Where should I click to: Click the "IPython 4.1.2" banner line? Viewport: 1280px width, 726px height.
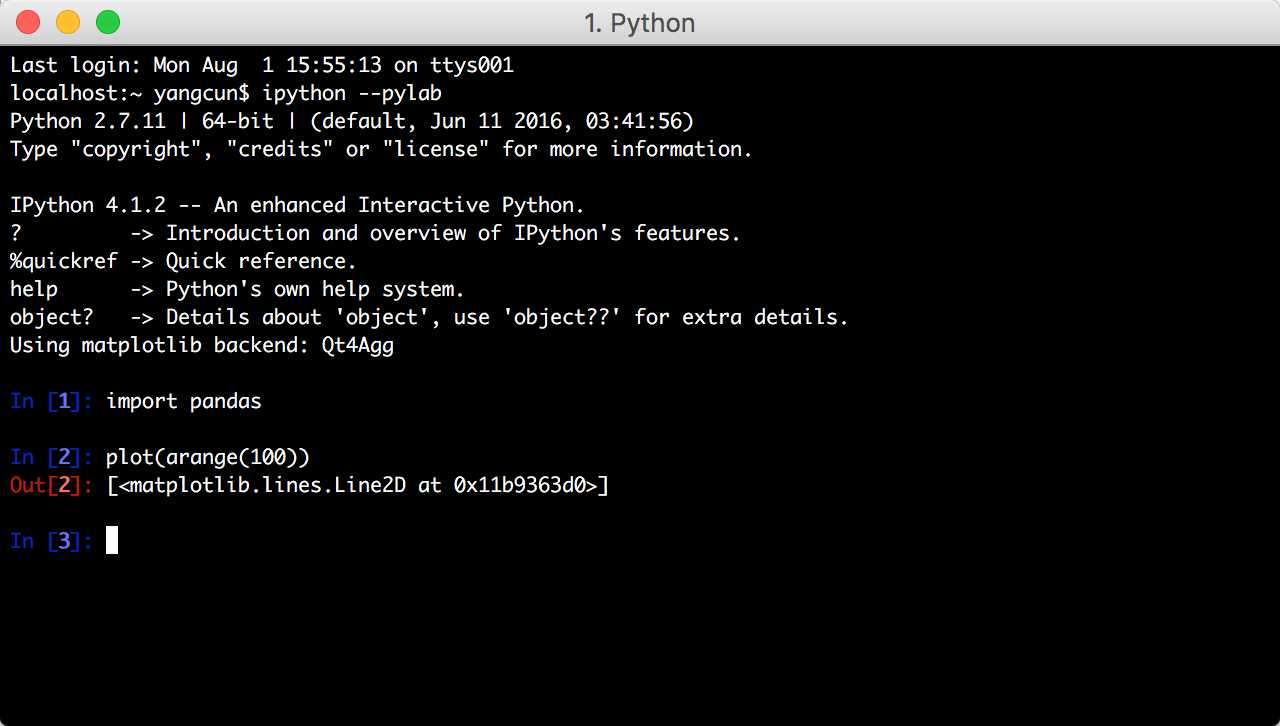[297, 205]
